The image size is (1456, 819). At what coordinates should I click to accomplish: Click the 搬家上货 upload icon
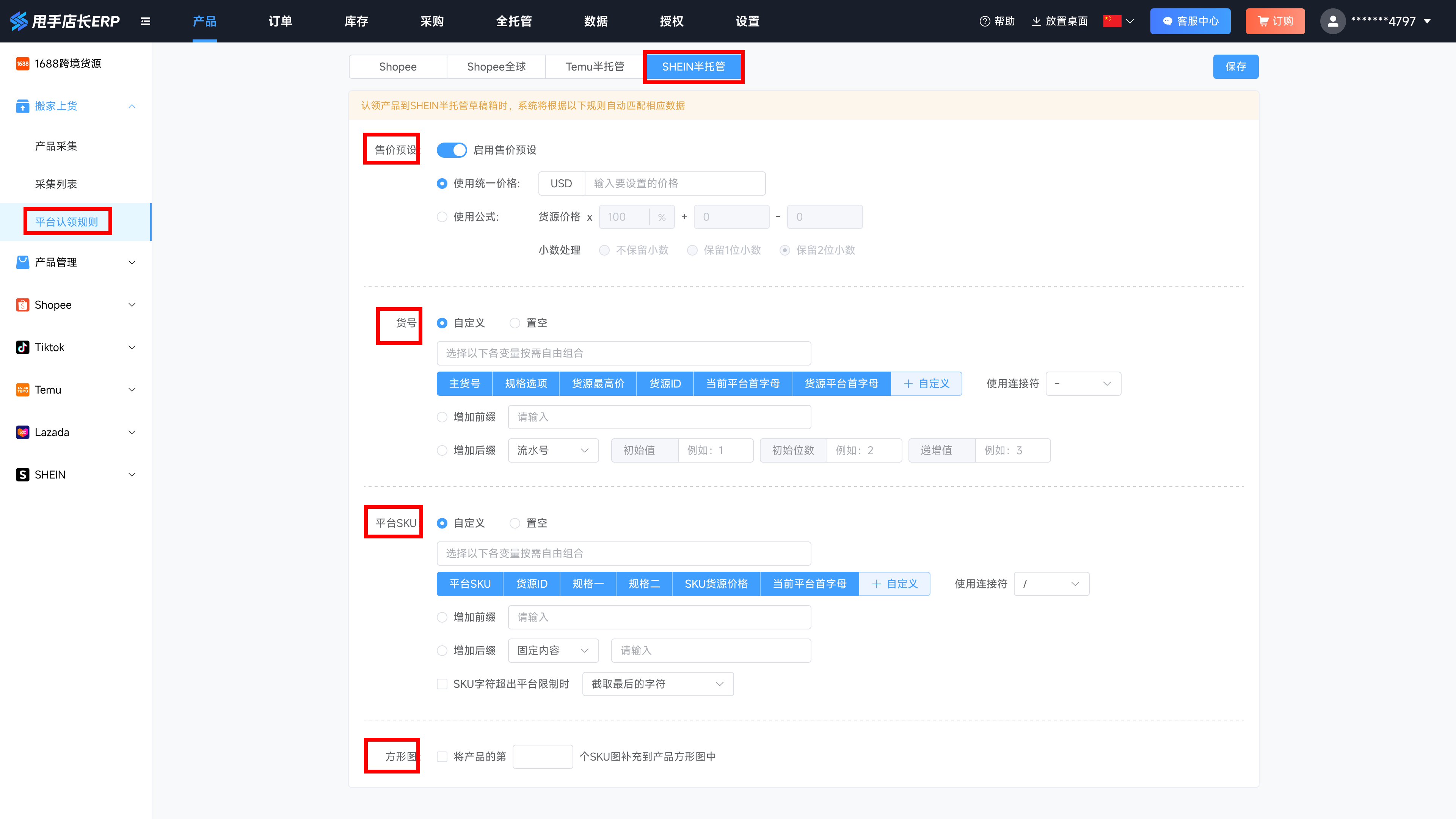[x=23, y=106]
